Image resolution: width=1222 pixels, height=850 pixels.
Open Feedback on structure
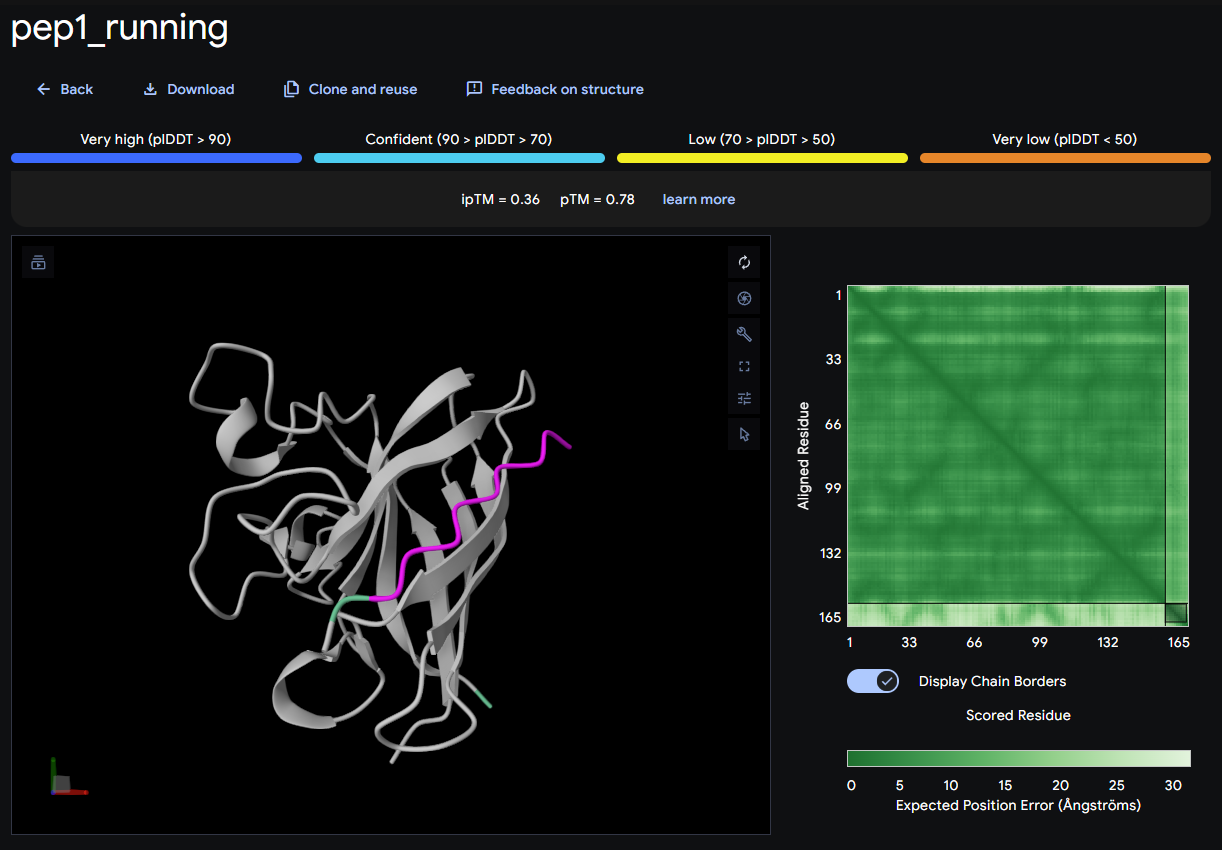pyautogui.click(x=555, y=89)
